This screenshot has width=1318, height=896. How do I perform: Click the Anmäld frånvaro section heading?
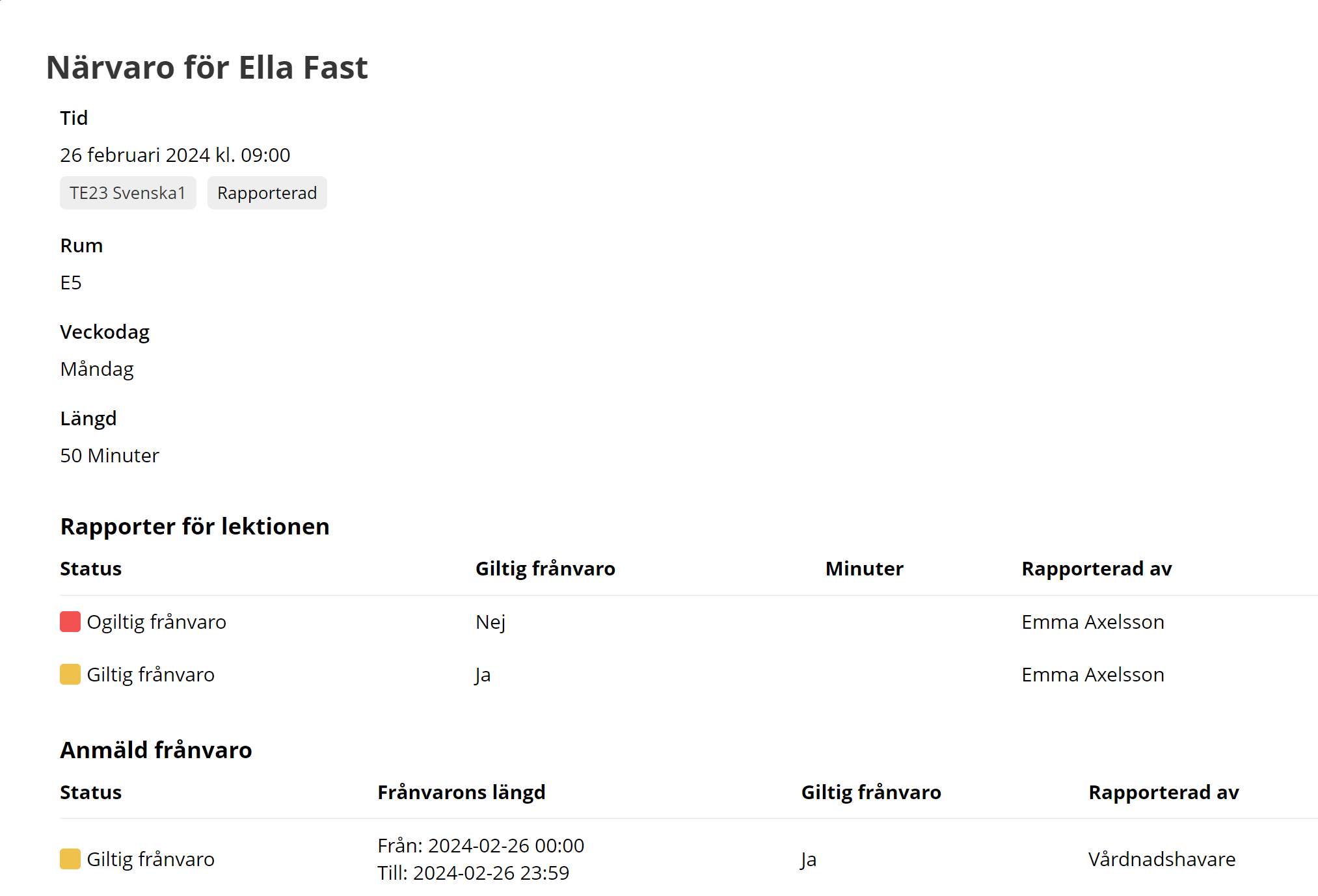click(156, 750)
